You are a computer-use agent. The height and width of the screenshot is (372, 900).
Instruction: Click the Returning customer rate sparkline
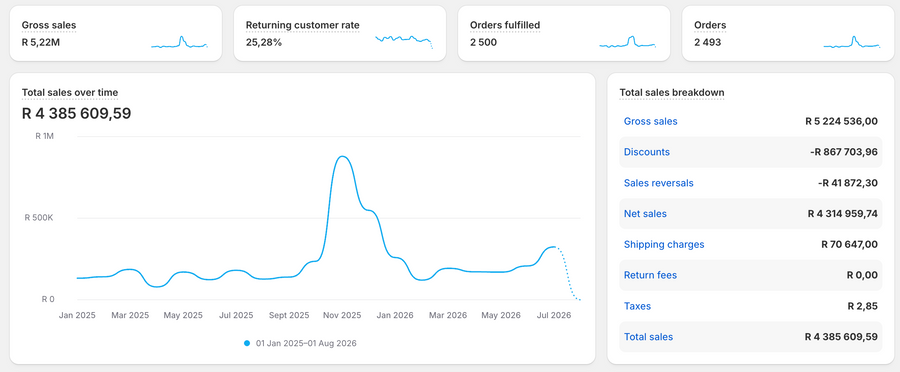tap(404, 41)
